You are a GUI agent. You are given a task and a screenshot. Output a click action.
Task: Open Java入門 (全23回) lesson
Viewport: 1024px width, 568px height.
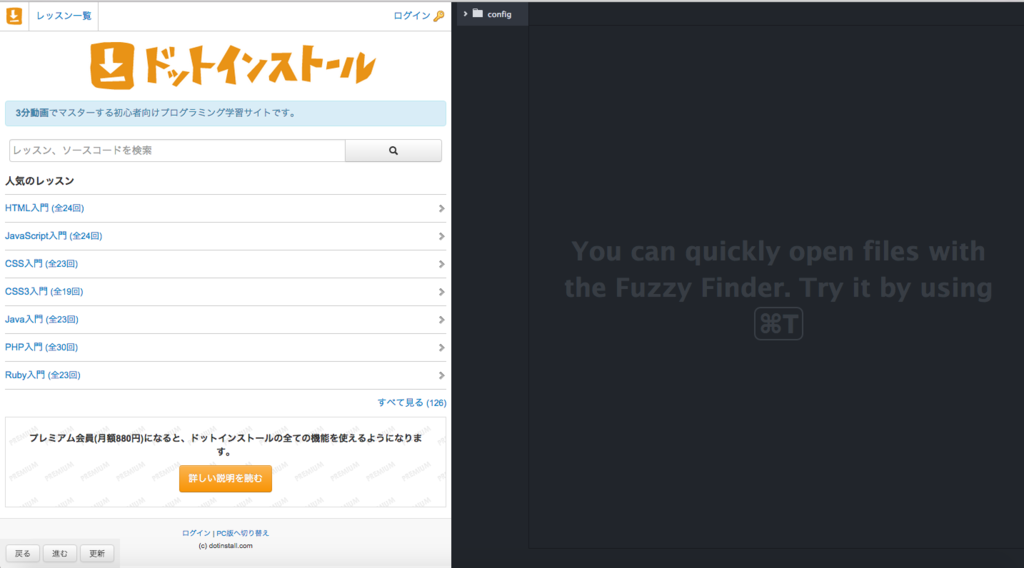[42, 319]
